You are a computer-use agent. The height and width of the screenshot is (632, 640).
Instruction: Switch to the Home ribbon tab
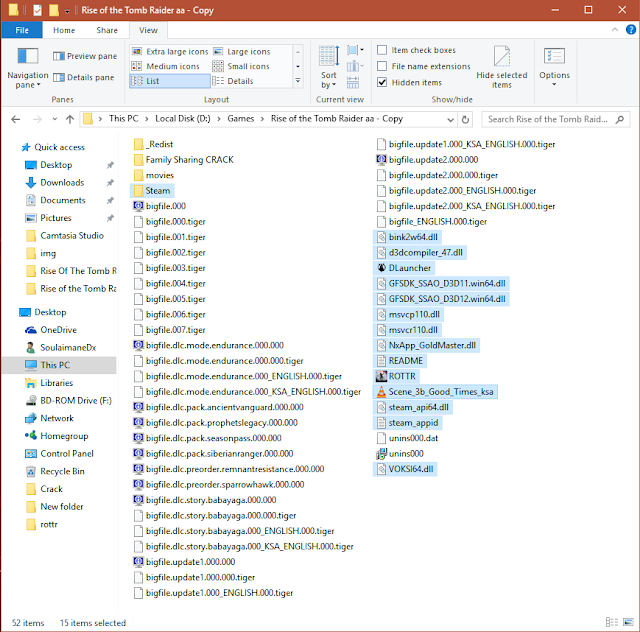(x=64, y=30)
